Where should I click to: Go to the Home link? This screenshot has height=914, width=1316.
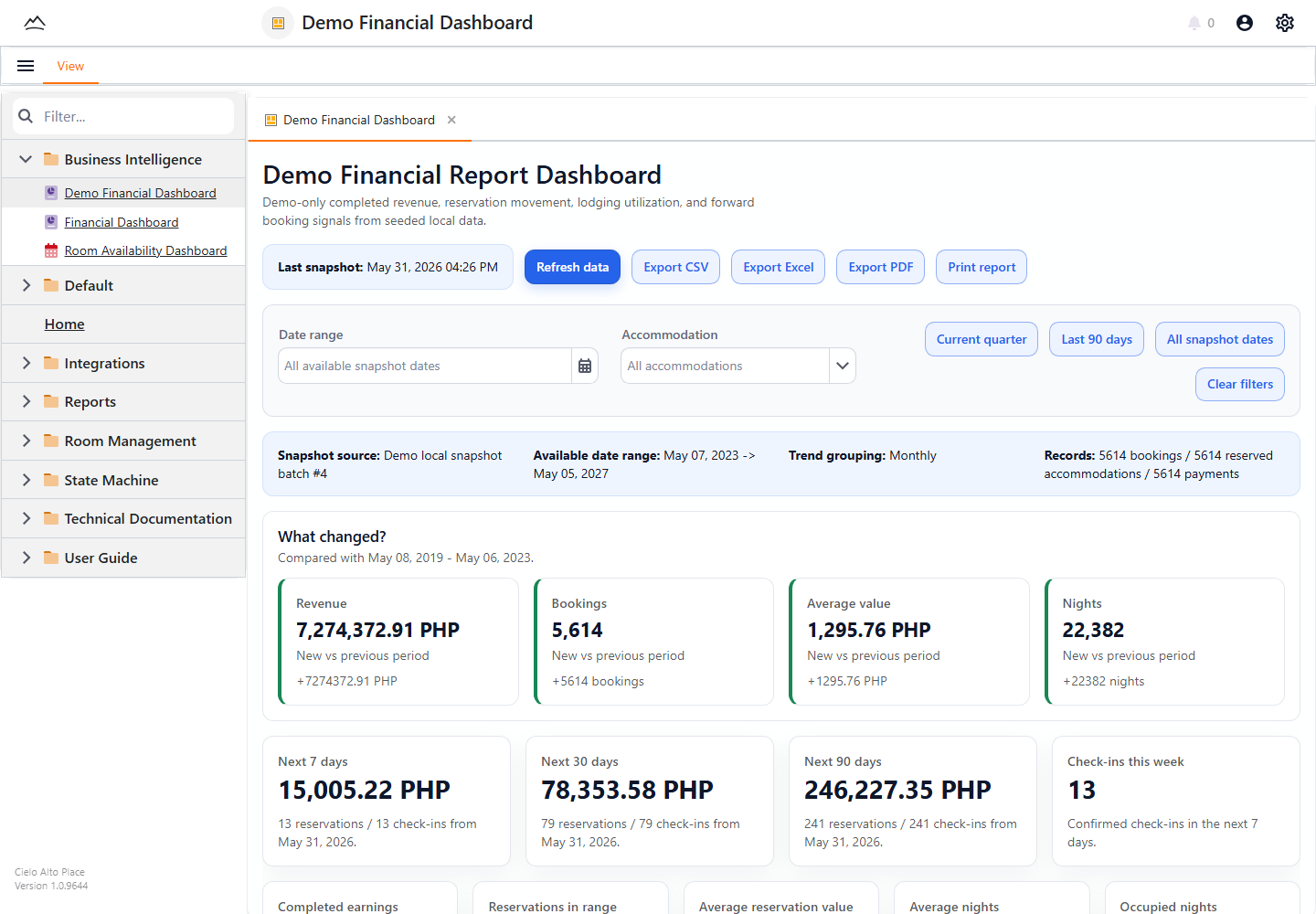tap(65, 324)
